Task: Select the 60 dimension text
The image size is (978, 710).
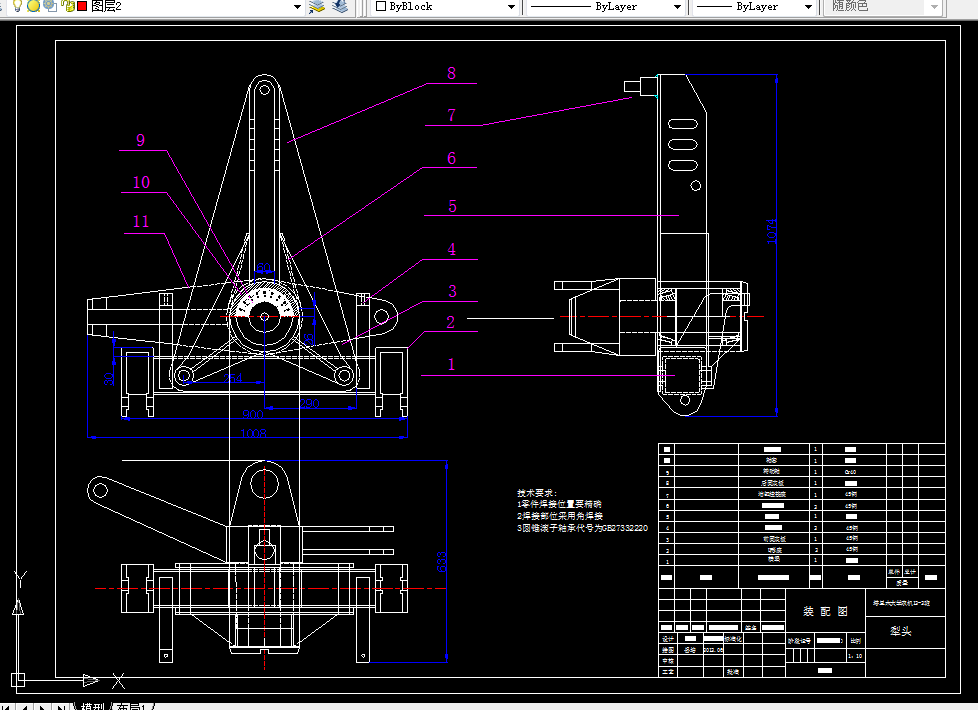Action: 263,268
